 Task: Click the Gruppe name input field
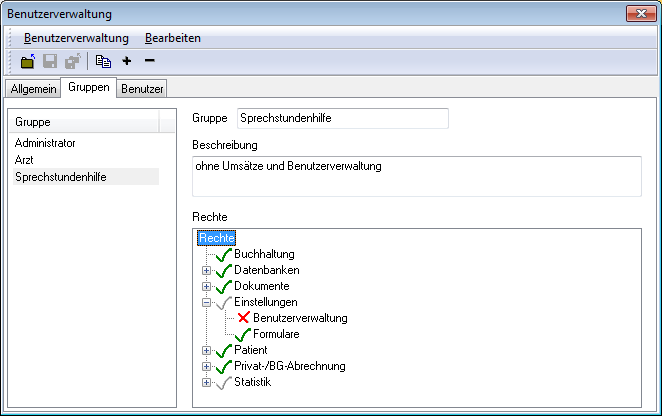tap(342, 118)
